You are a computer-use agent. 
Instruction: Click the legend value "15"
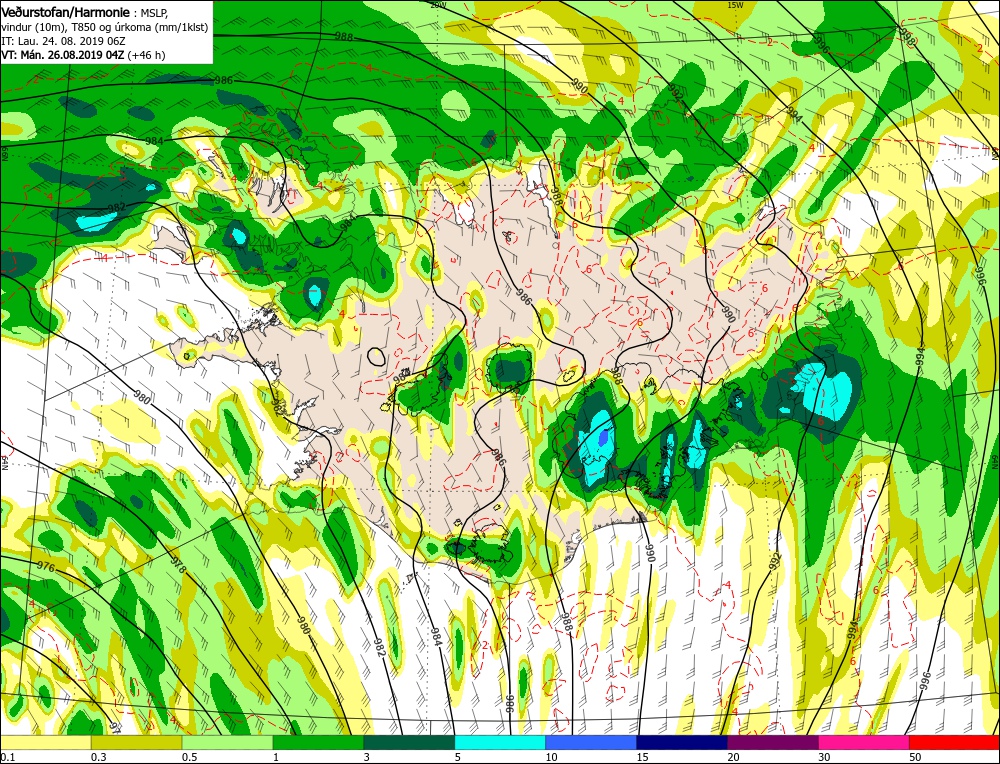pos(643,757)
